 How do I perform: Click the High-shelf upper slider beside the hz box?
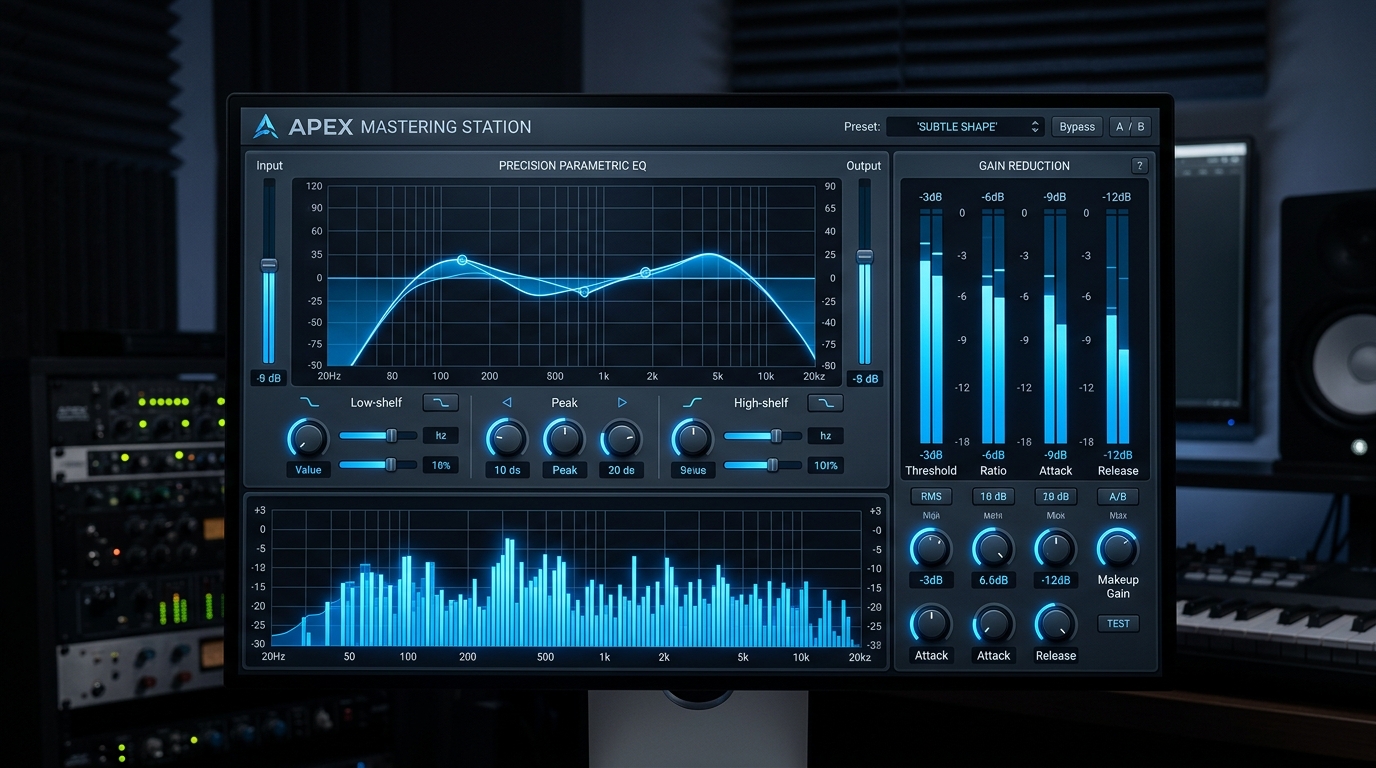pyautogui.click(x=763, y=435)
